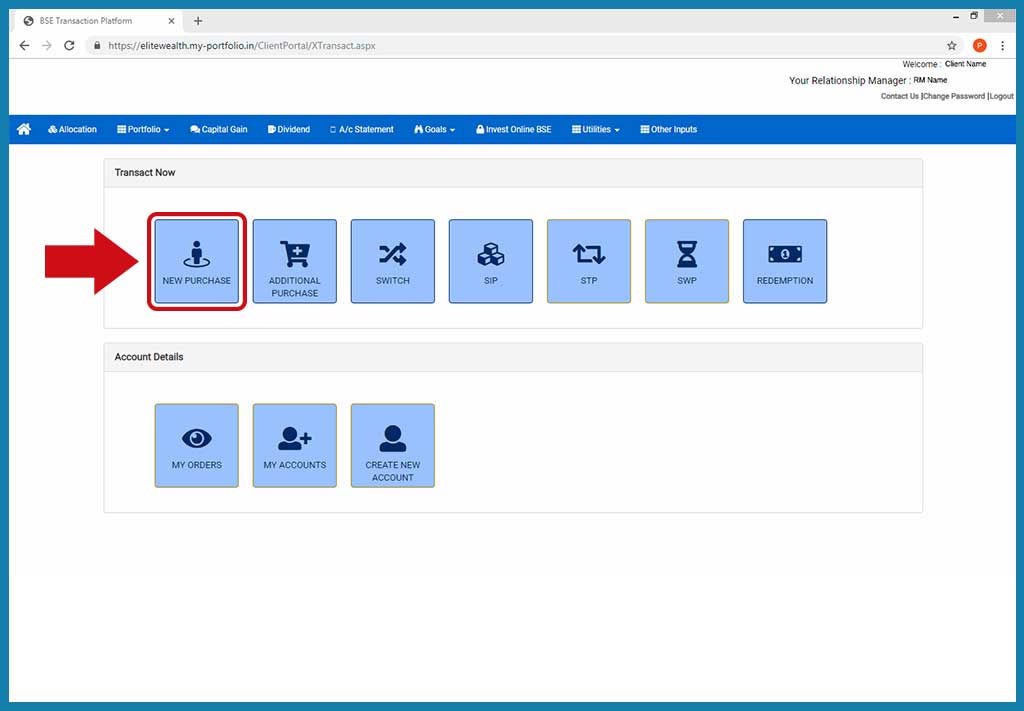Image resolution: width=1024 pixels, height=711 pixels.
Task: Open the Capital Gain page
Action: pyautogui.click(x=219, y=129)
